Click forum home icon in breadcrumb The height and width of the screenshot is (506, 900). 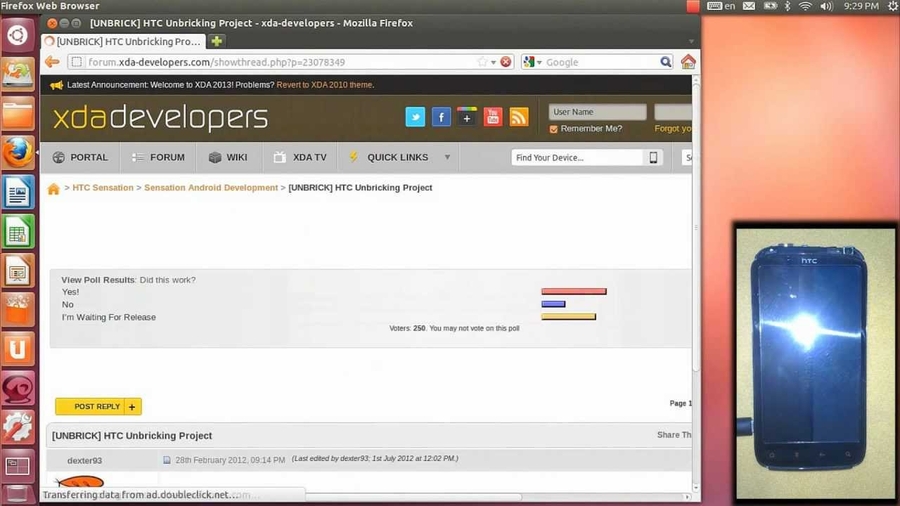(54, 188)
